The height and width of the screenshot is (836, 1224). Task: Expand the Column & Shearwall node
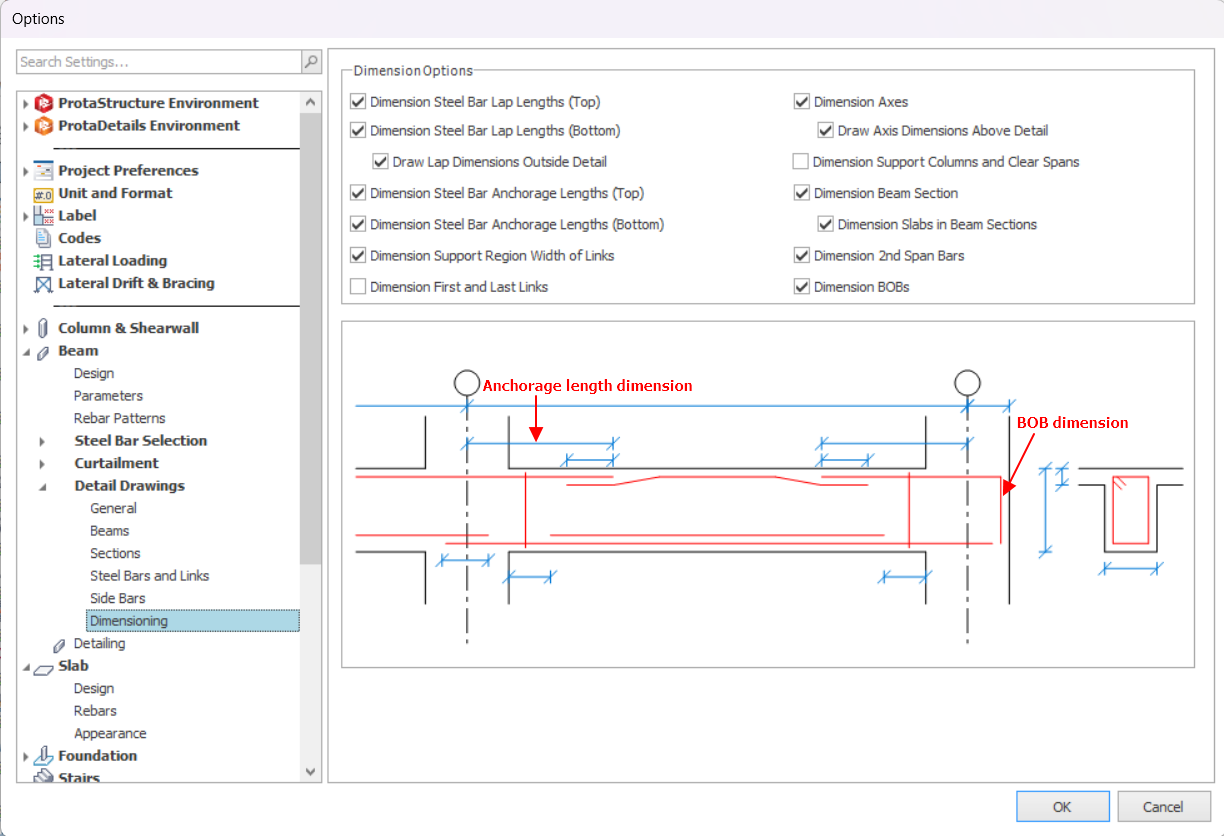pos(25,329)
